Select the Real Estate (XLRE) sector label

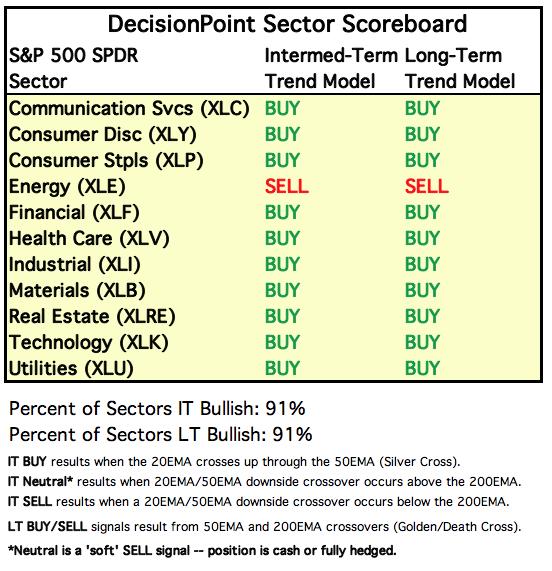[92, 316]
